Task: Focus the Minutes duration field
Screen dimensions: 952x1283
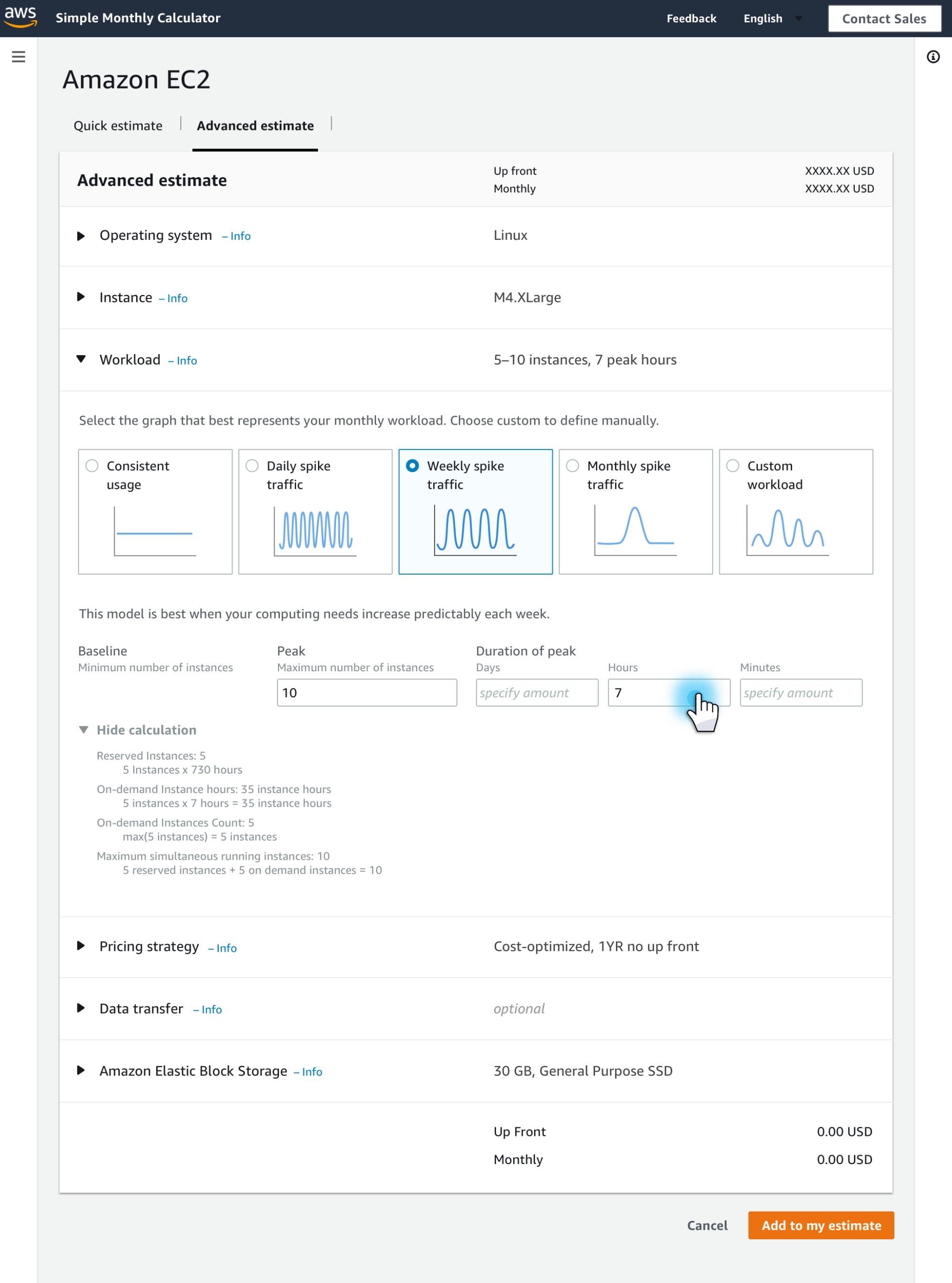Action: [801, 692]
